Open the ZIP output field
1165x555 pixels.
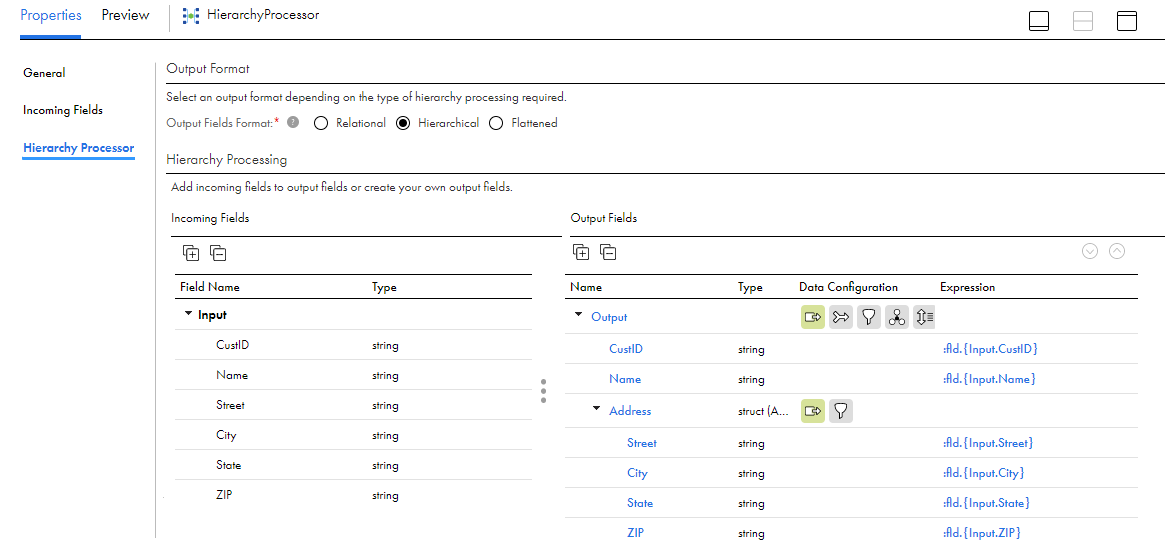pyautogui.click(x=635, y=533)
